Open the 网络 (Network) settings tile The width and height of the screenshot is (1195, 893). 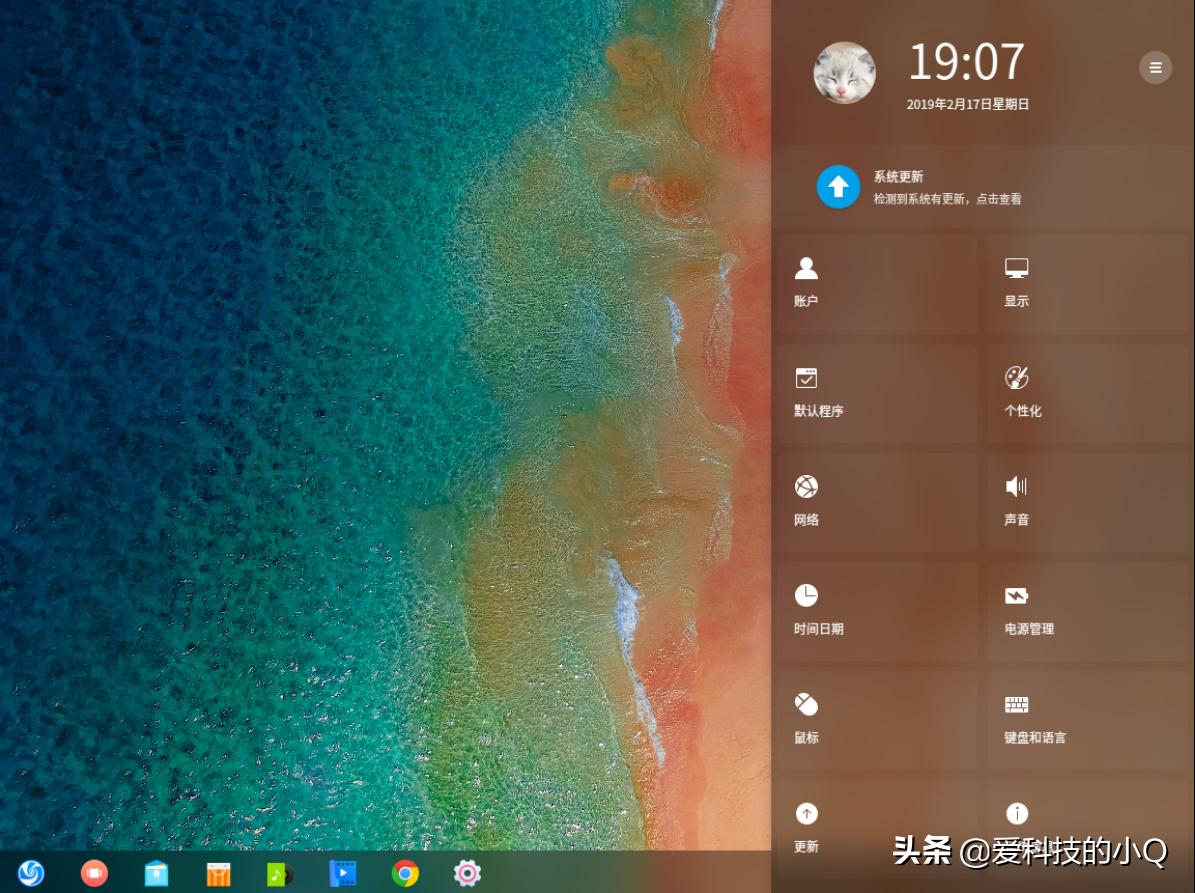(876, 502)
